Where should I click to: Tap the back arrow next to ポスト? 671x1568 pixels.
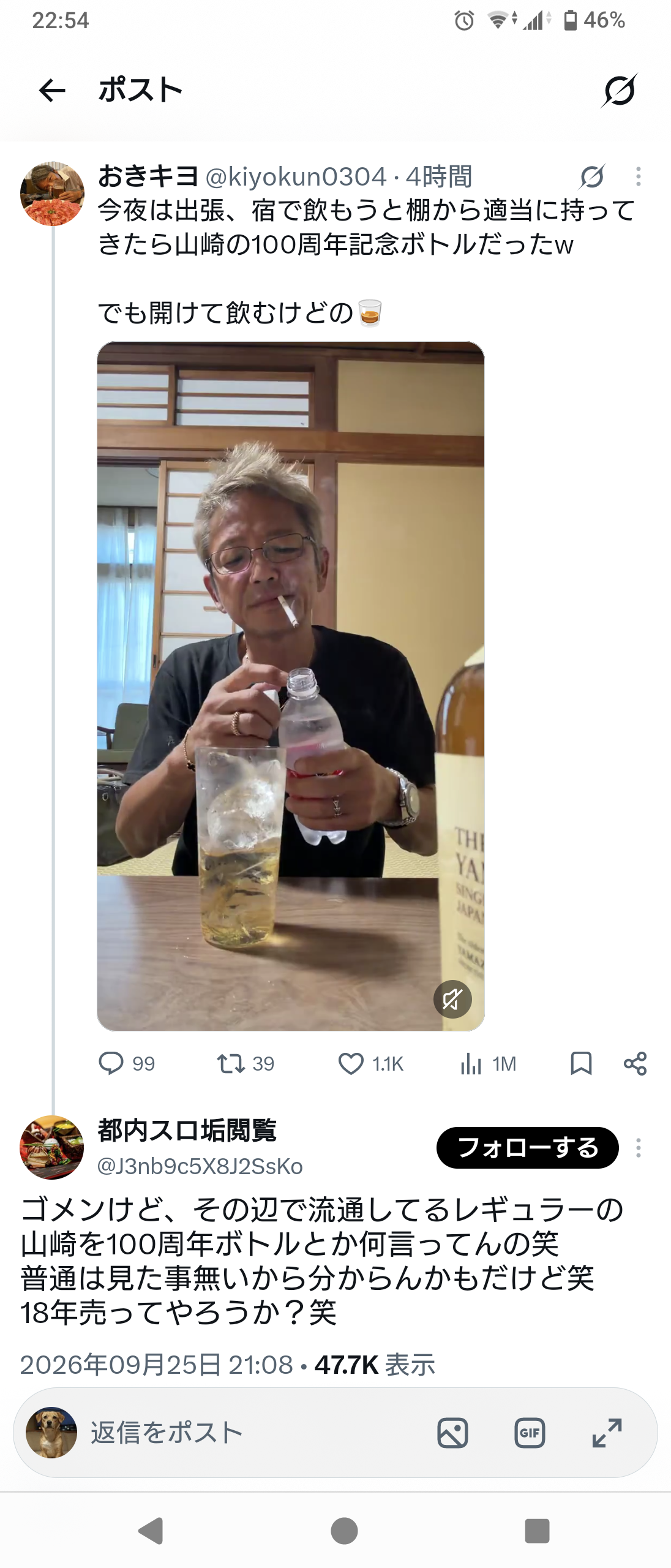(52, 91)
